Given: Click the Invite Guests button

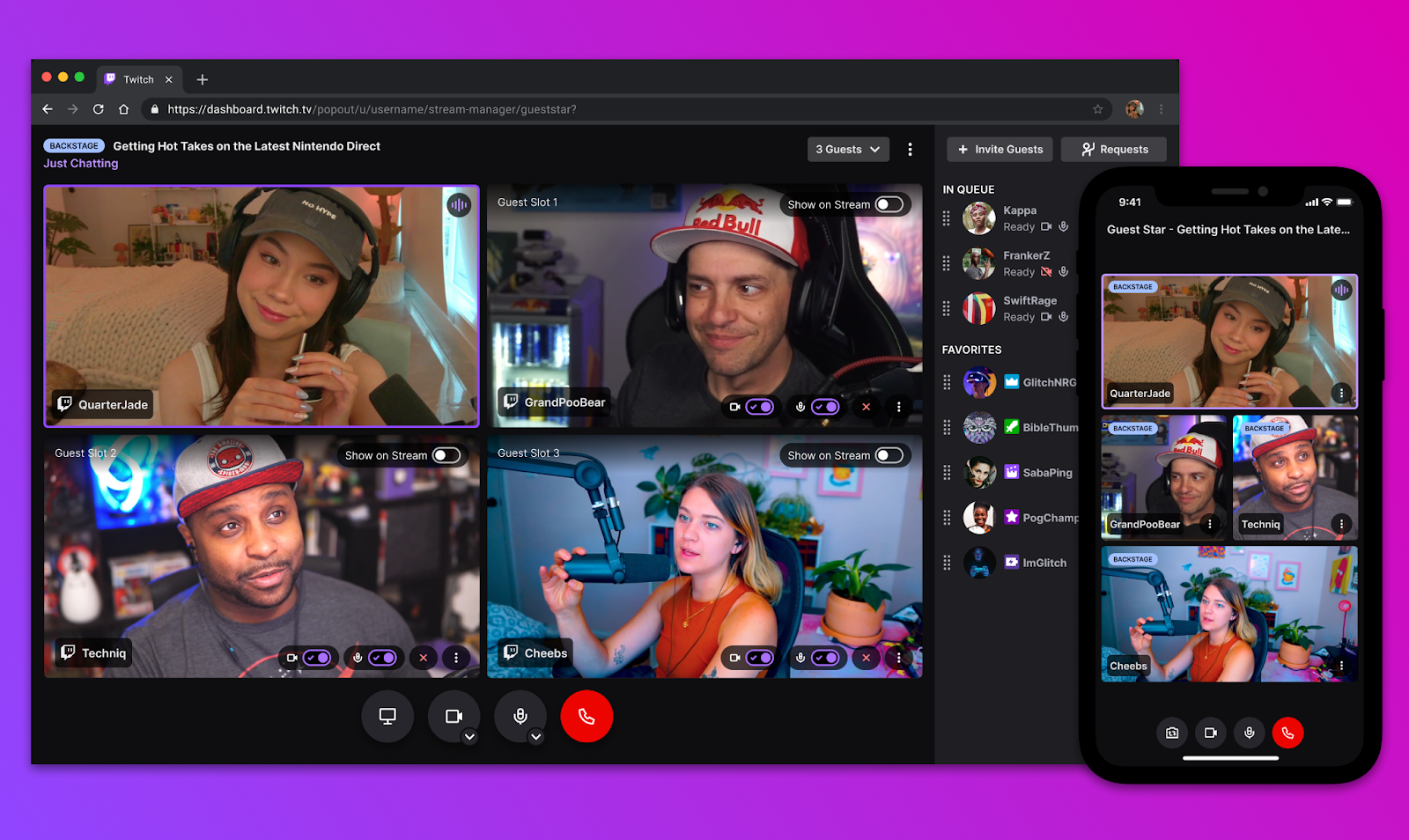Looking at the screenshot, I should [x=999, y=149].
